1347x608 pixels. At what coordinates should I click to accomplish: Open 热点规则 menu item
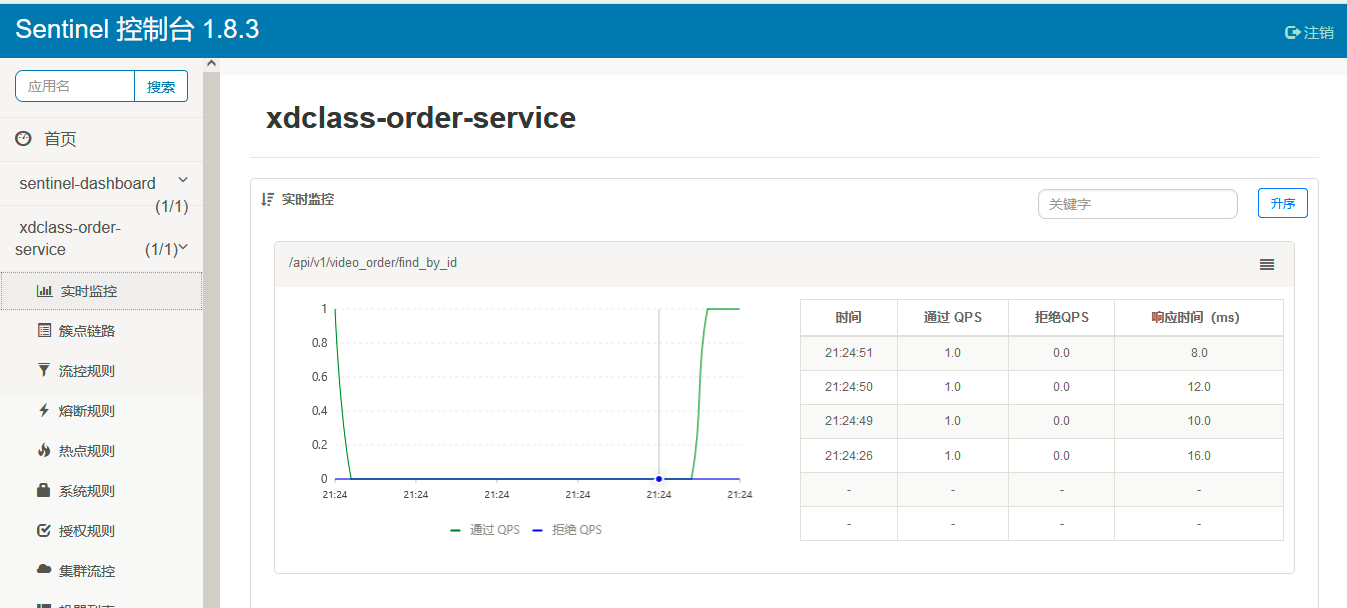point(101,451)
